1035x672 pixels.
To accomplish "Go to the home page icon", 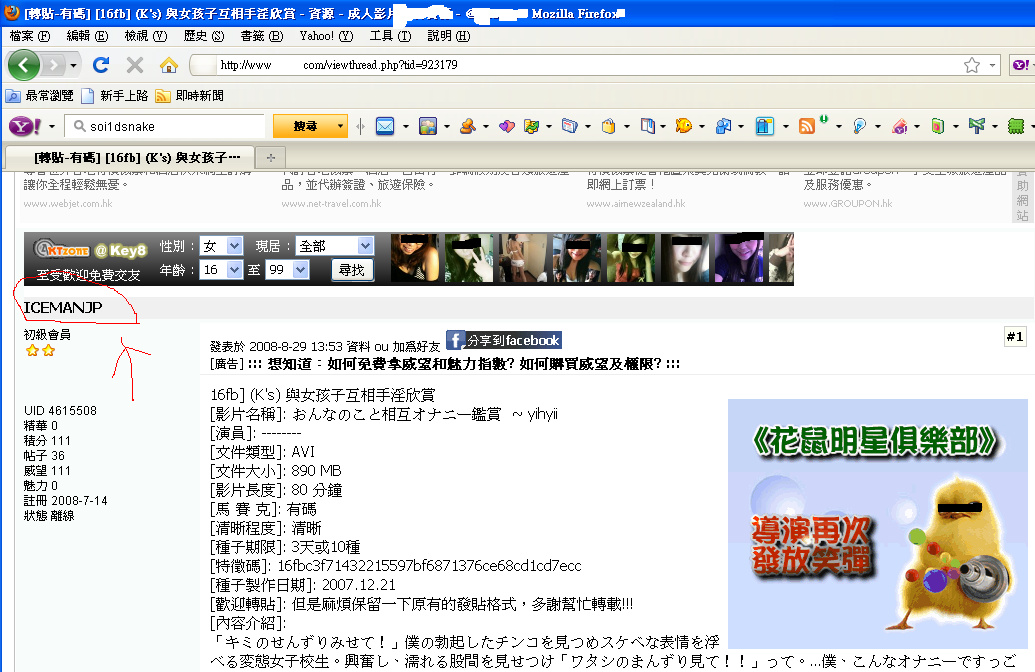I will coord(168,65).
